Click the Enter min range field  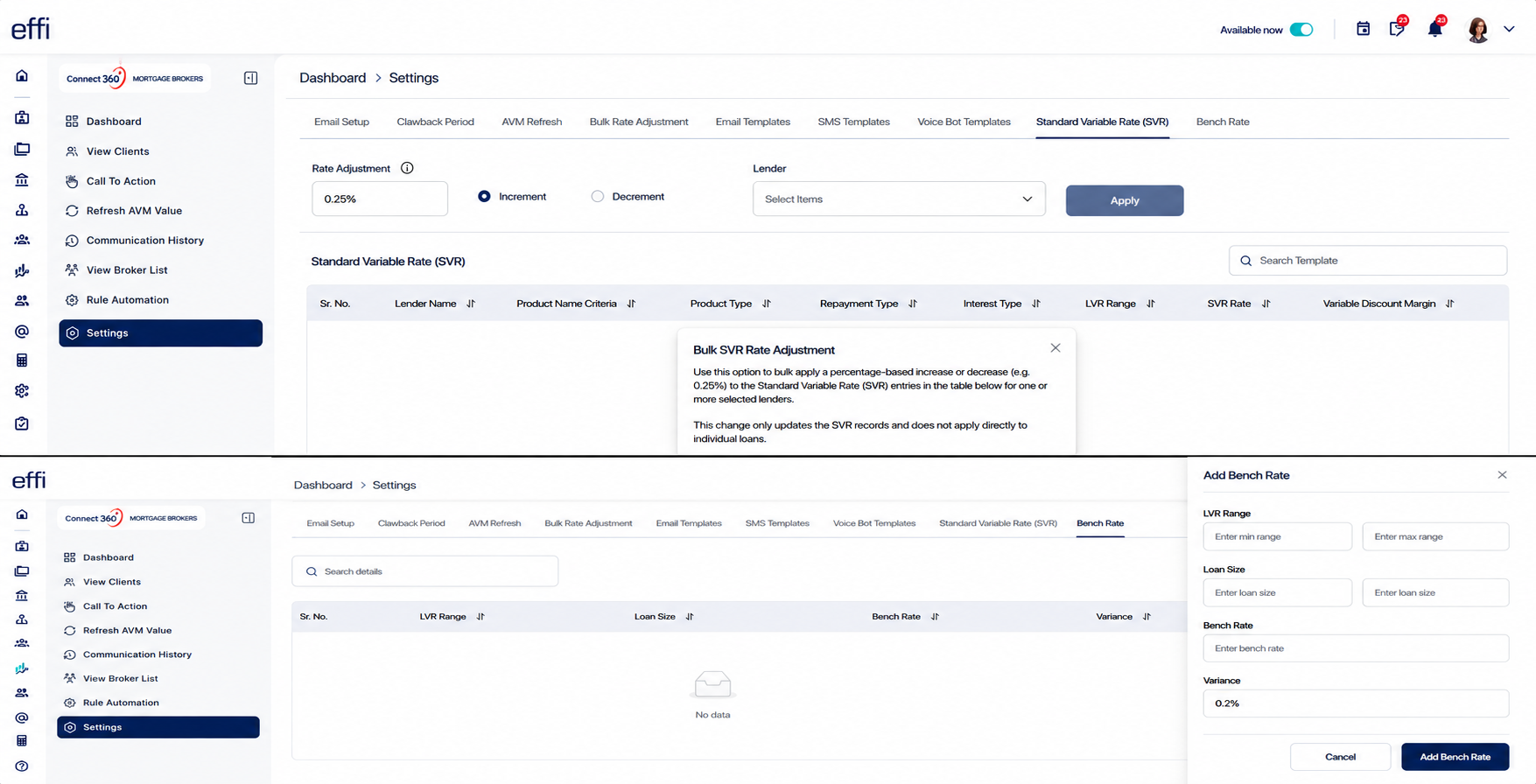click(1277, 536)
